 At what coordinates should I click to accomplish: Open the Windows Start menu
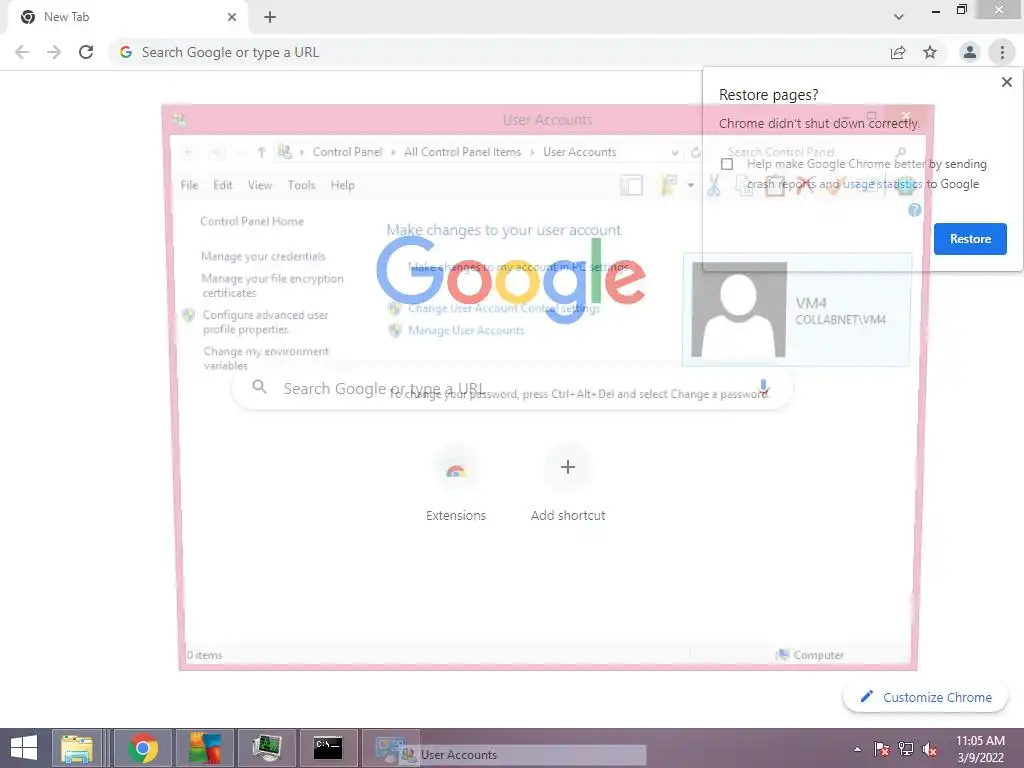[24, 748]
